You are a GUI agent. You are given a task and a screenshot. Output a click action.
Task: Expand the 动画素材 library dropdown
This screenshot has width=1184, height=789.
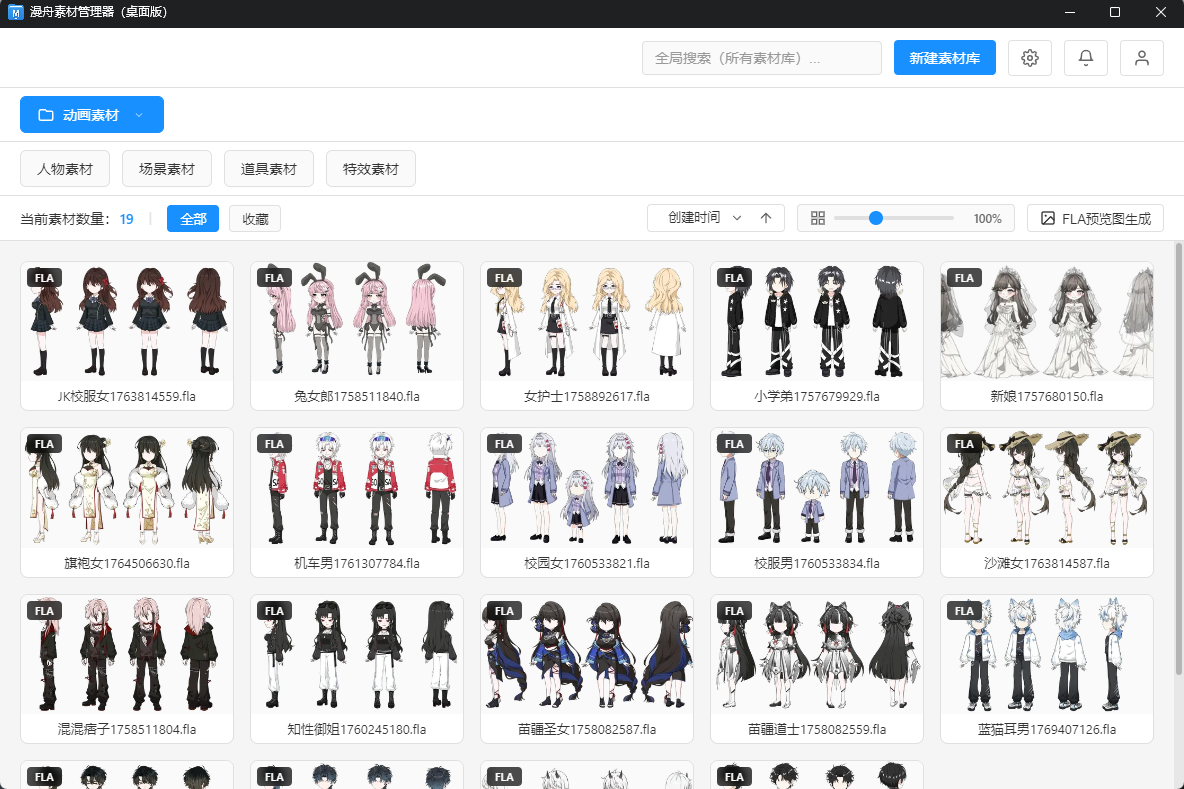(92, 115)
